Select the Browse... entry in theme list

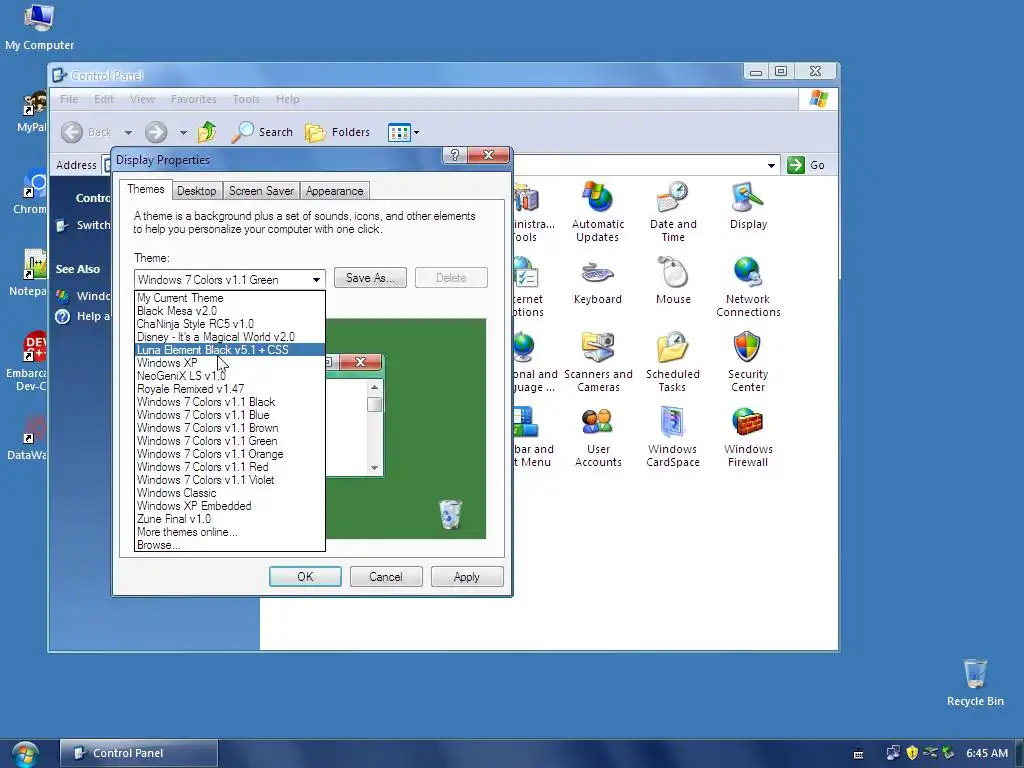[229, 545]
